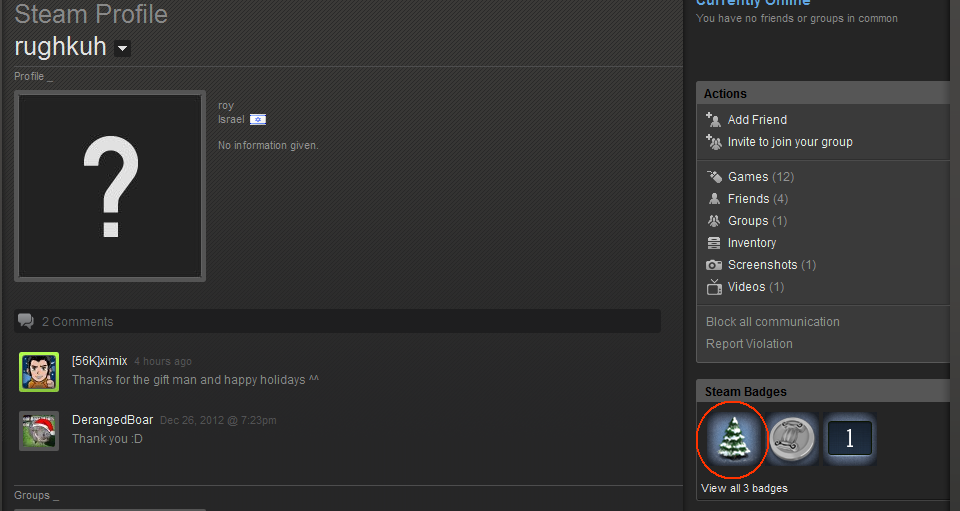View Screenshots (1)
Viewport: 960px width, 511px height.
click(771, 265)
